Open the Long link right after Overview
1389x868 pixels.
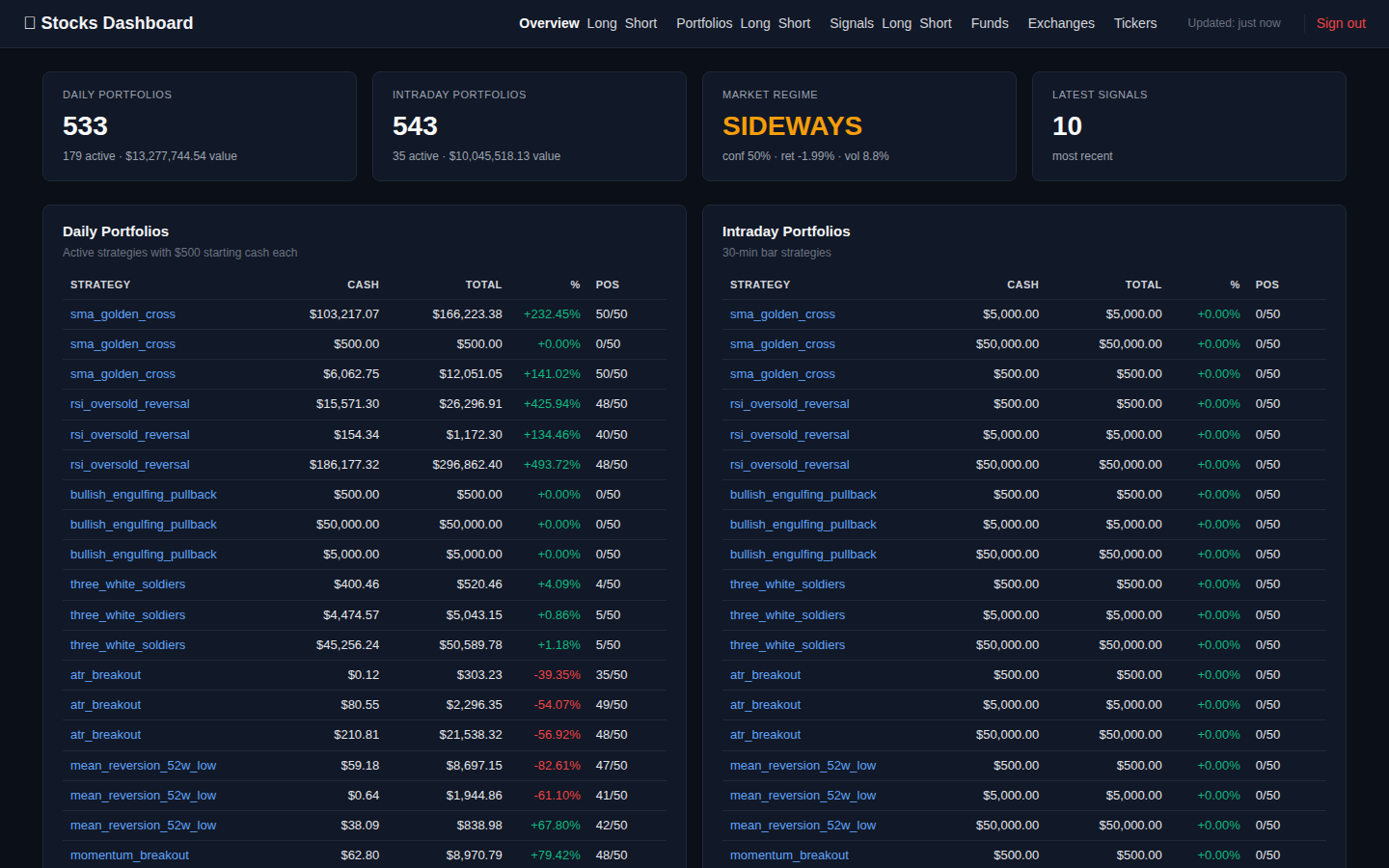click(x=602, y=23)
